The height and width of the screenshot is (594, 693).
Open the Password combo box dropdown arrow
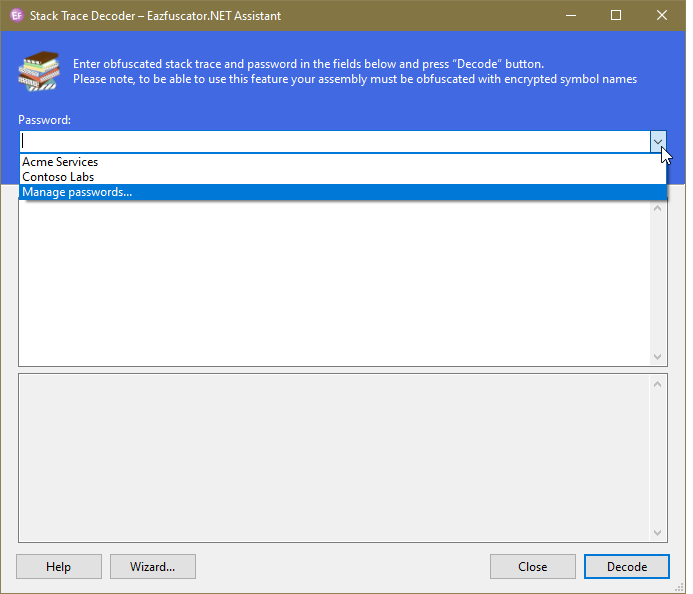tap(658, 142)
